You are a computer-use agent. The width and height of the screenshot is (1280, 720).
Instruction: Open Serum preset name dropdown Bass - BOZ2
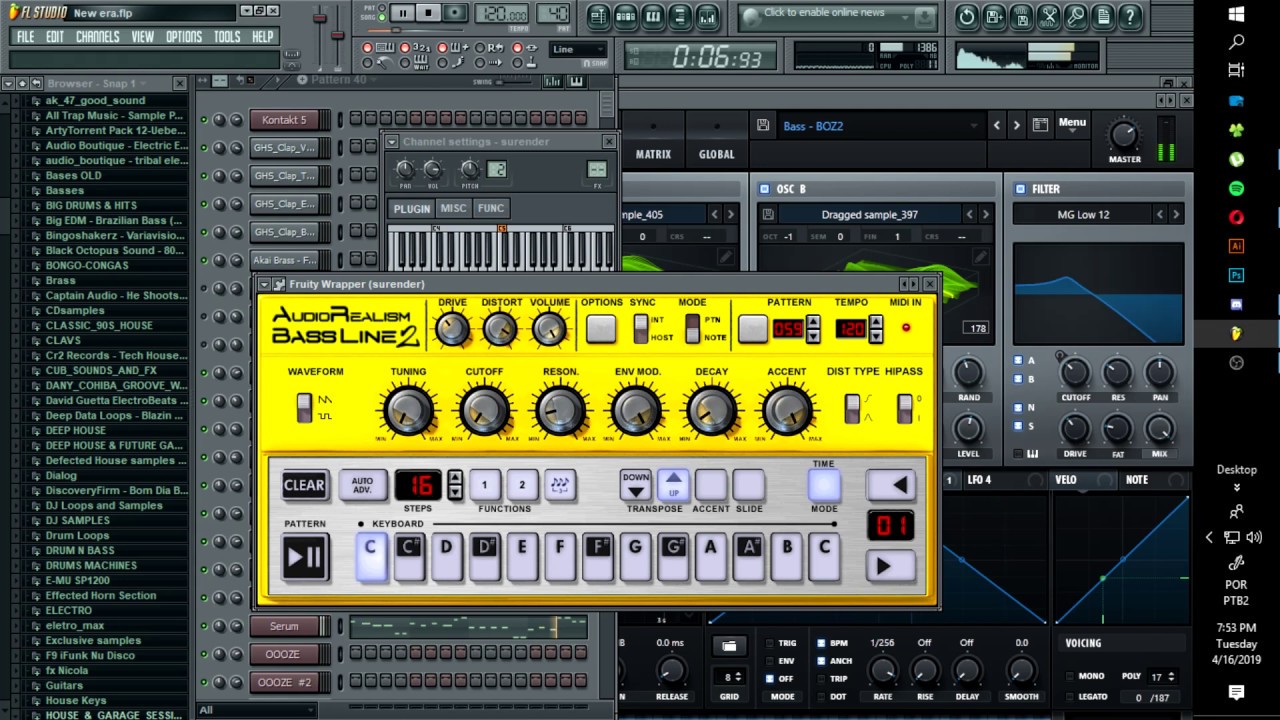880,126
